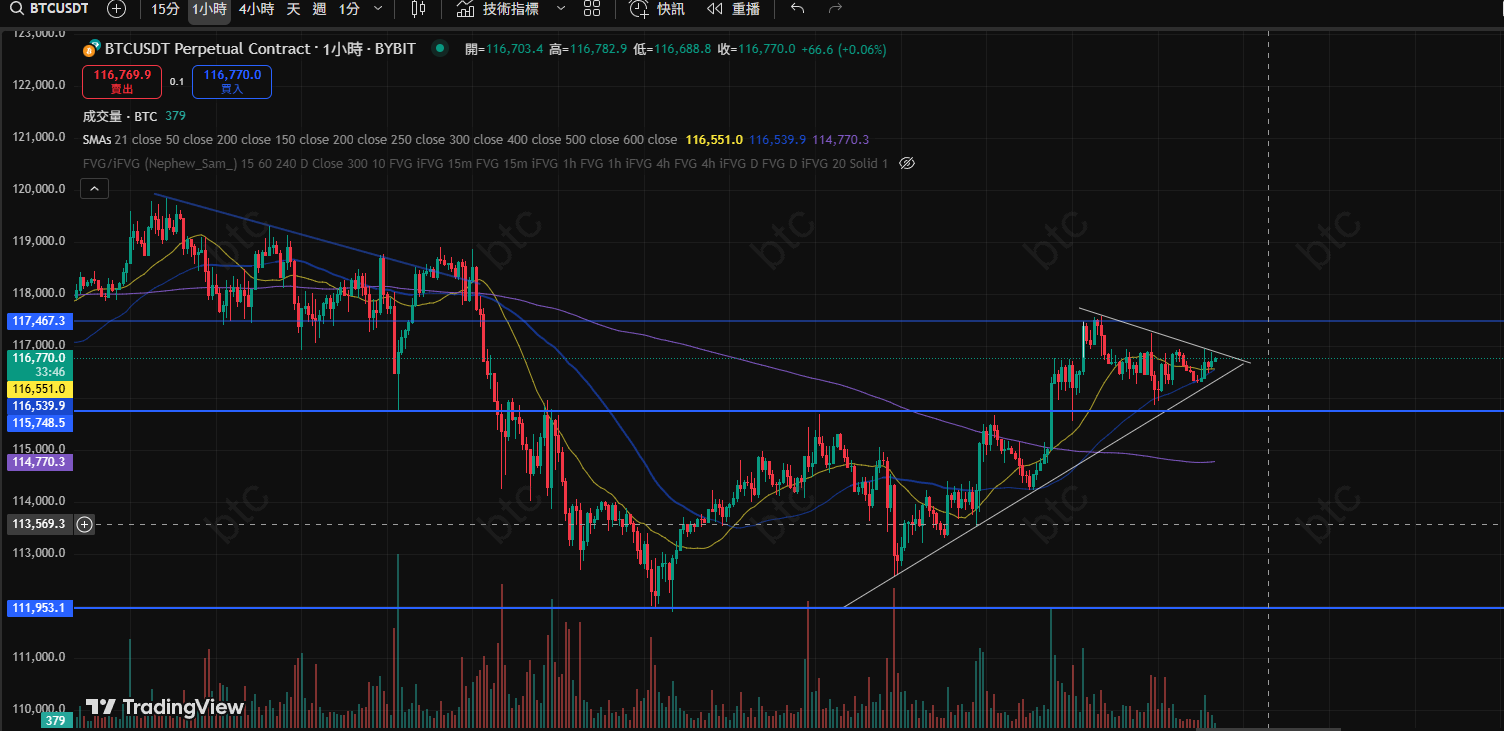Click the 賣出 sell price button
This screenshot has width=1504, height=731.
coord(122,82)
